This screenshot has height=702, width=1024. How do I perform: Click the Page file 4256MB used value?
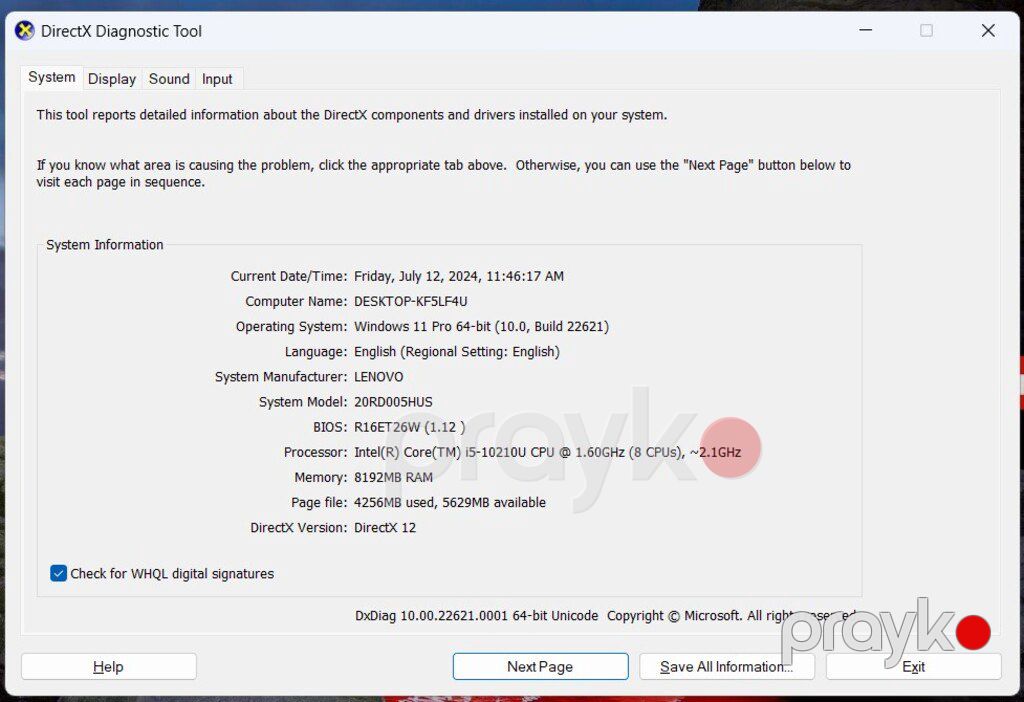450,502
